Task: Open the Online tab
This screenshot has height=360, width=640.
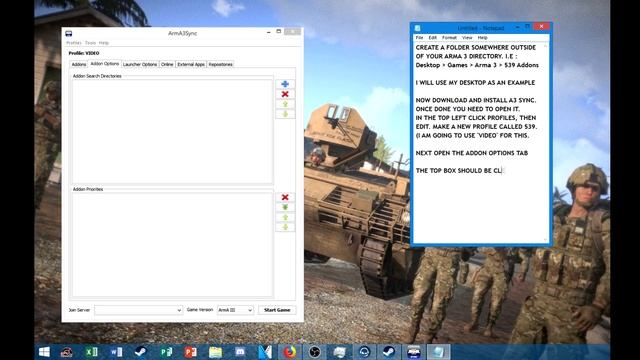Action: (x=167, y=64)
